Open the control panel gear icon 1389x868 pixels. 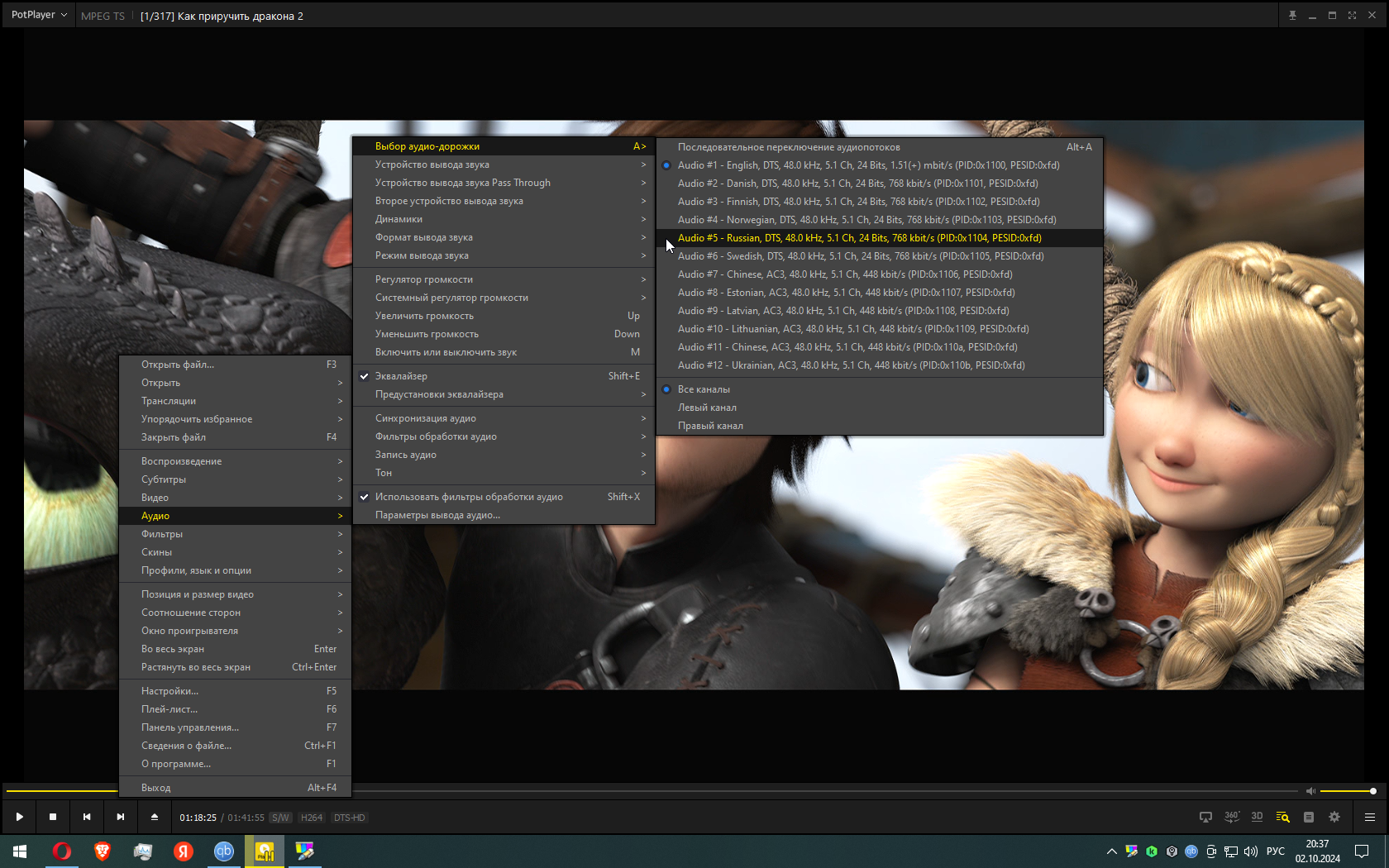[1334, 817]
